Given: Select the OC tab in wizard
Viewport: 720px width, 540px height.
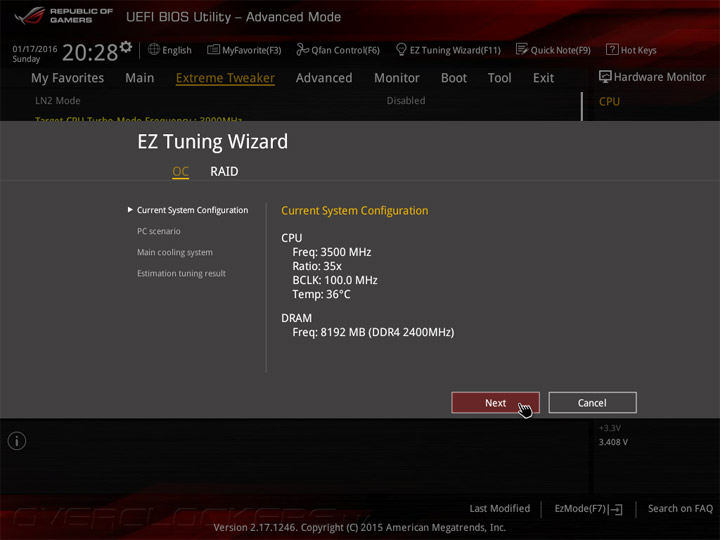Looking at the screenshot, I should coord(180,171).
